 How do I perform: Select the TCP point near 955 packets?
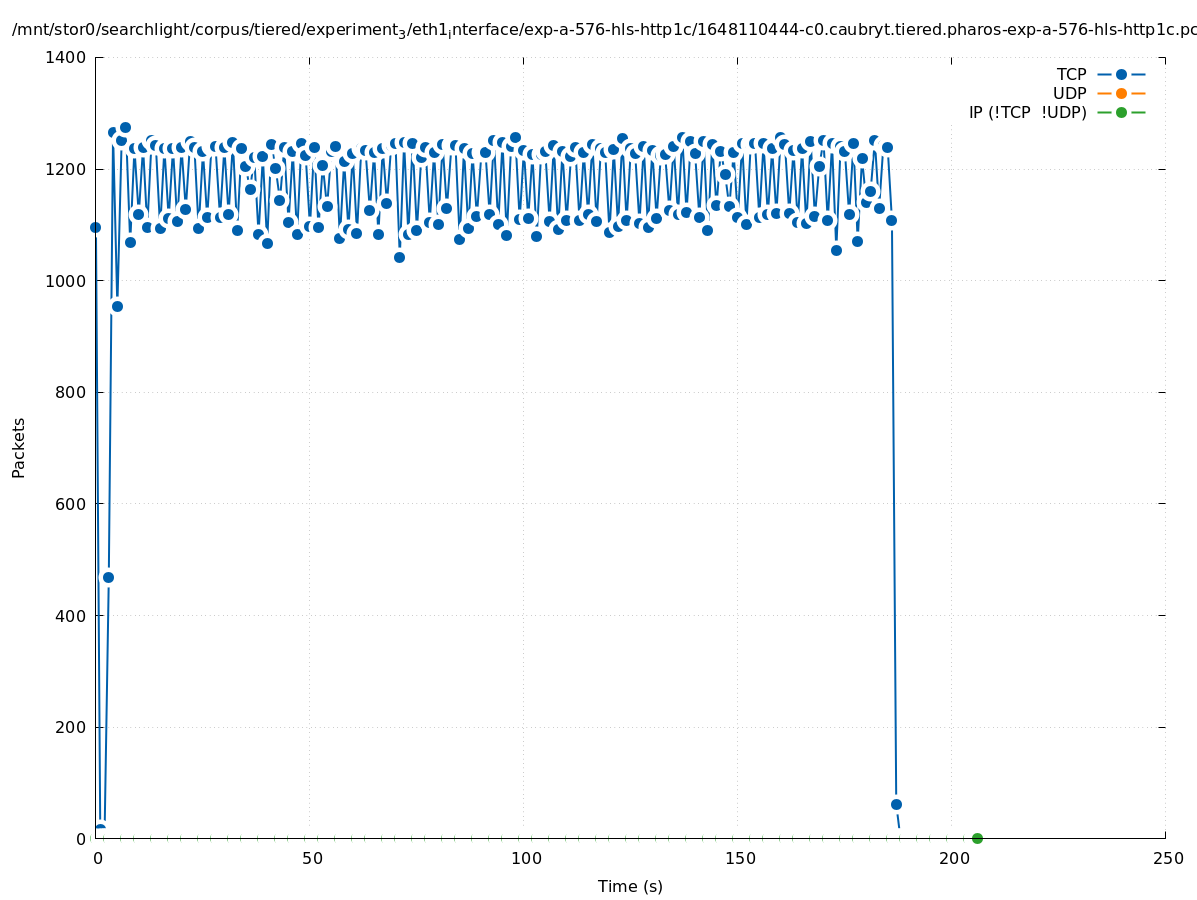pyautogui.click(x=117, y=306)
